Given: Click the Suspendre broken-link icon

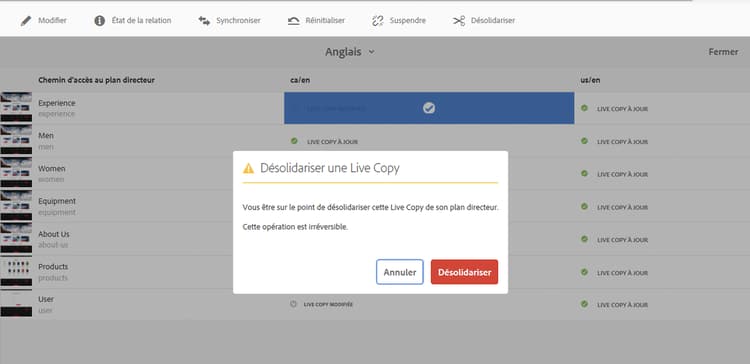Looking at the screenshot, I should [378, 21].
